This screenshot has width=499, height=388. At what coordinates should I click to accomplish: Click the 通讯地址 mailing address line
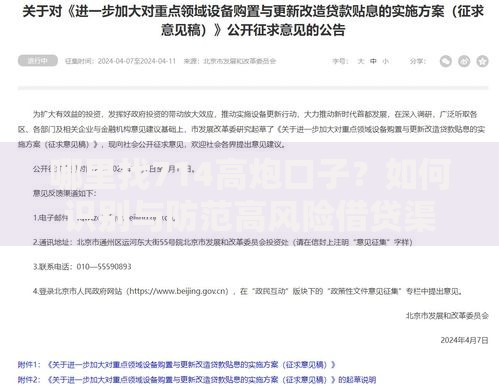[223, 242]
